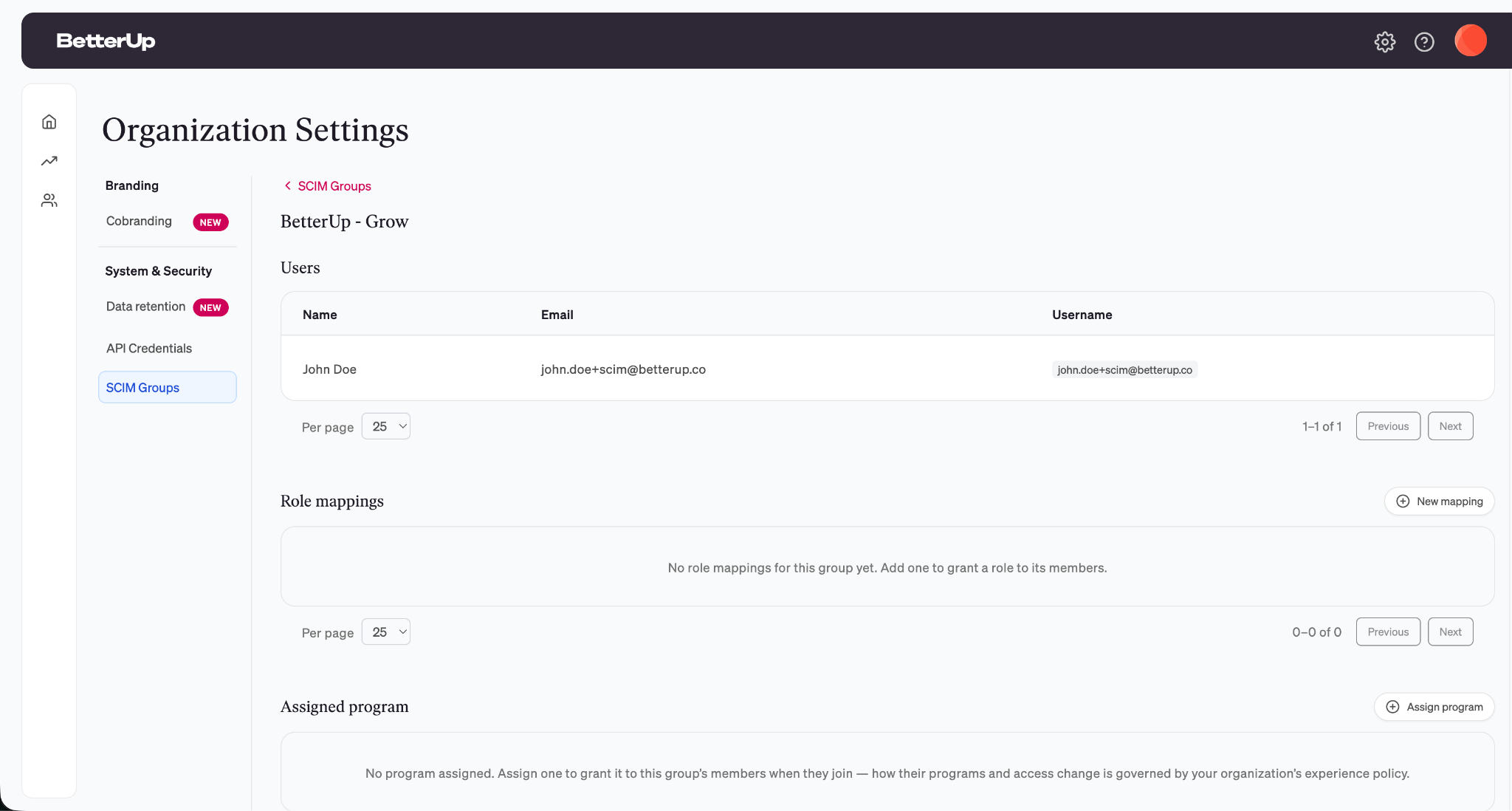Click the plus icon on Assign program
The width and height of the screenshot is (1512, 811).
pyautogui.click(x=1392, y=707)
